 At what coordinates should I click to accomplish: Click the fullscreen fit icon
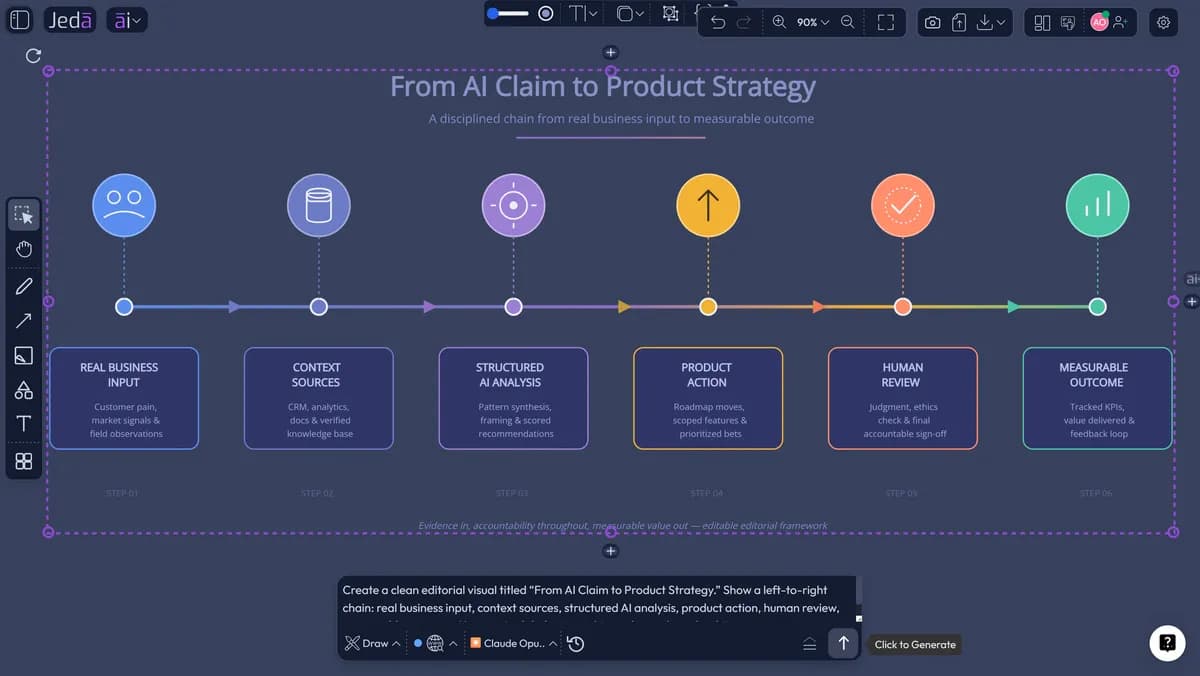pyautogui.click(x=885, y=22)
